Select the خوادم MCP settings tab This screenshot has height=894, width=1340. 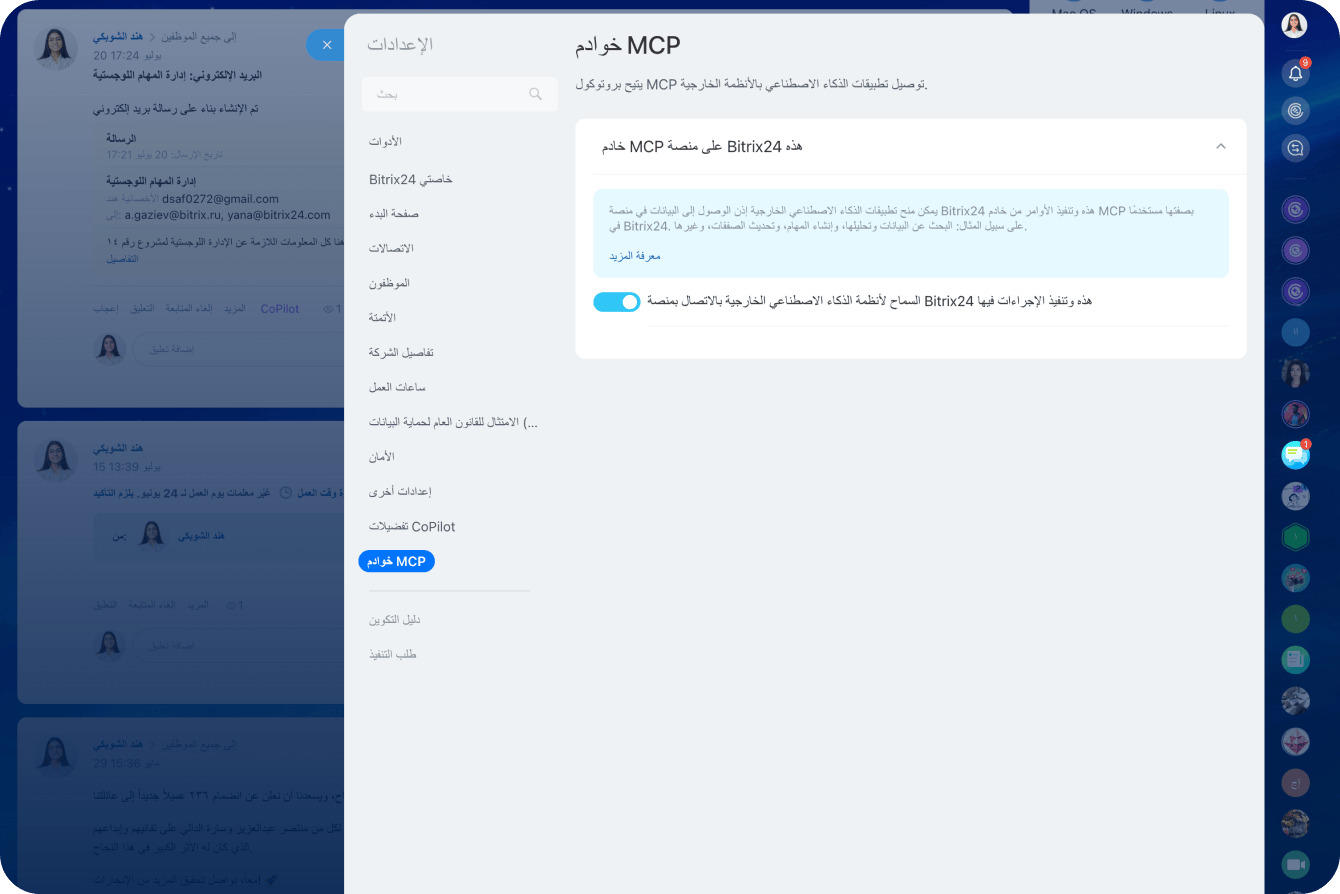pos(396,561)
